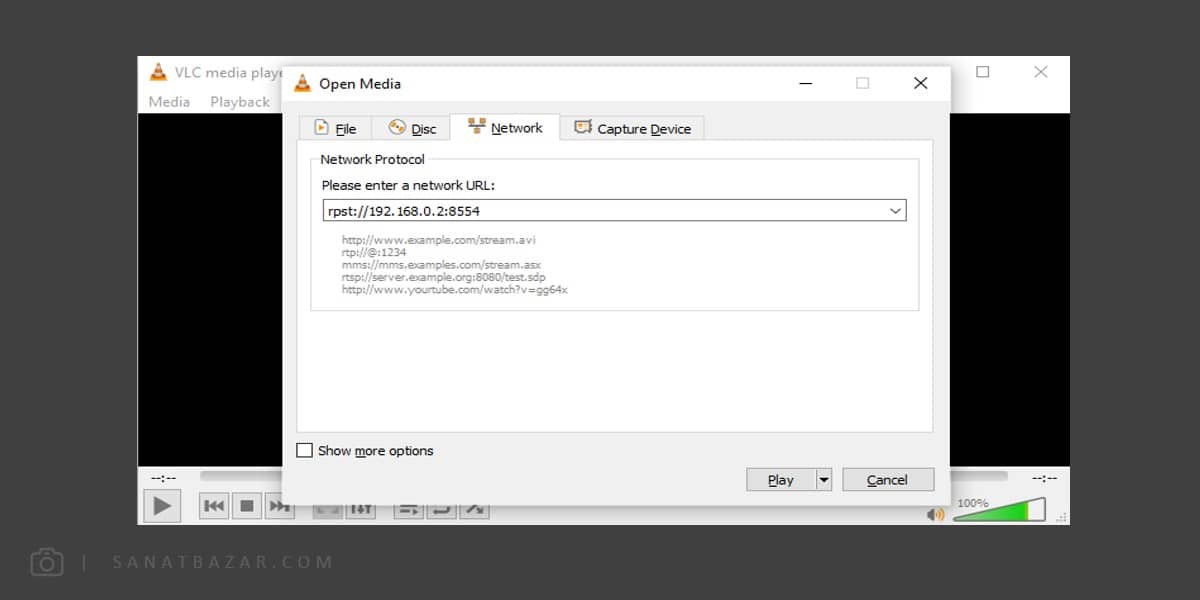Image resolution: width=1200 pixels, height=600 pixels.
Task: Click example URL rtp://@:1234
Action: tap(374, 252)
